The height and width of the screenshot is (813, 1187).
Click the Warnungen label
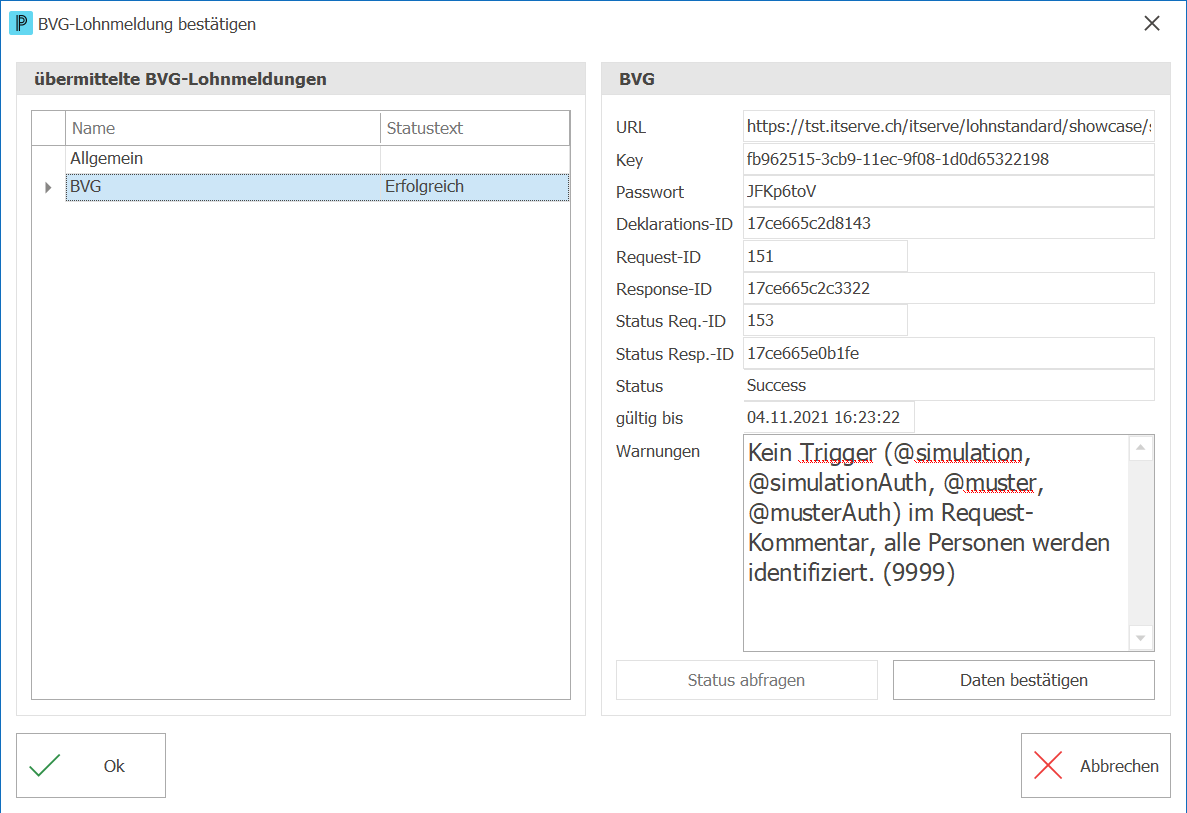(658, 451)
